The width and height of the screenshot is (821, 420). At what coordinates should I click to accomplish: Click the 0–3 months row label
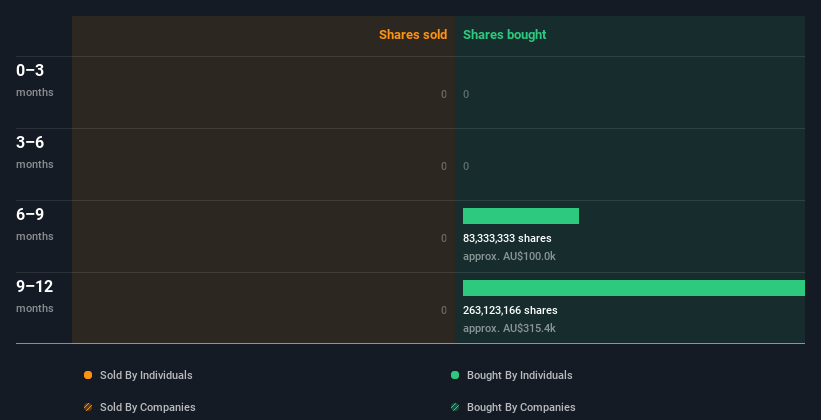coord(35,80)
